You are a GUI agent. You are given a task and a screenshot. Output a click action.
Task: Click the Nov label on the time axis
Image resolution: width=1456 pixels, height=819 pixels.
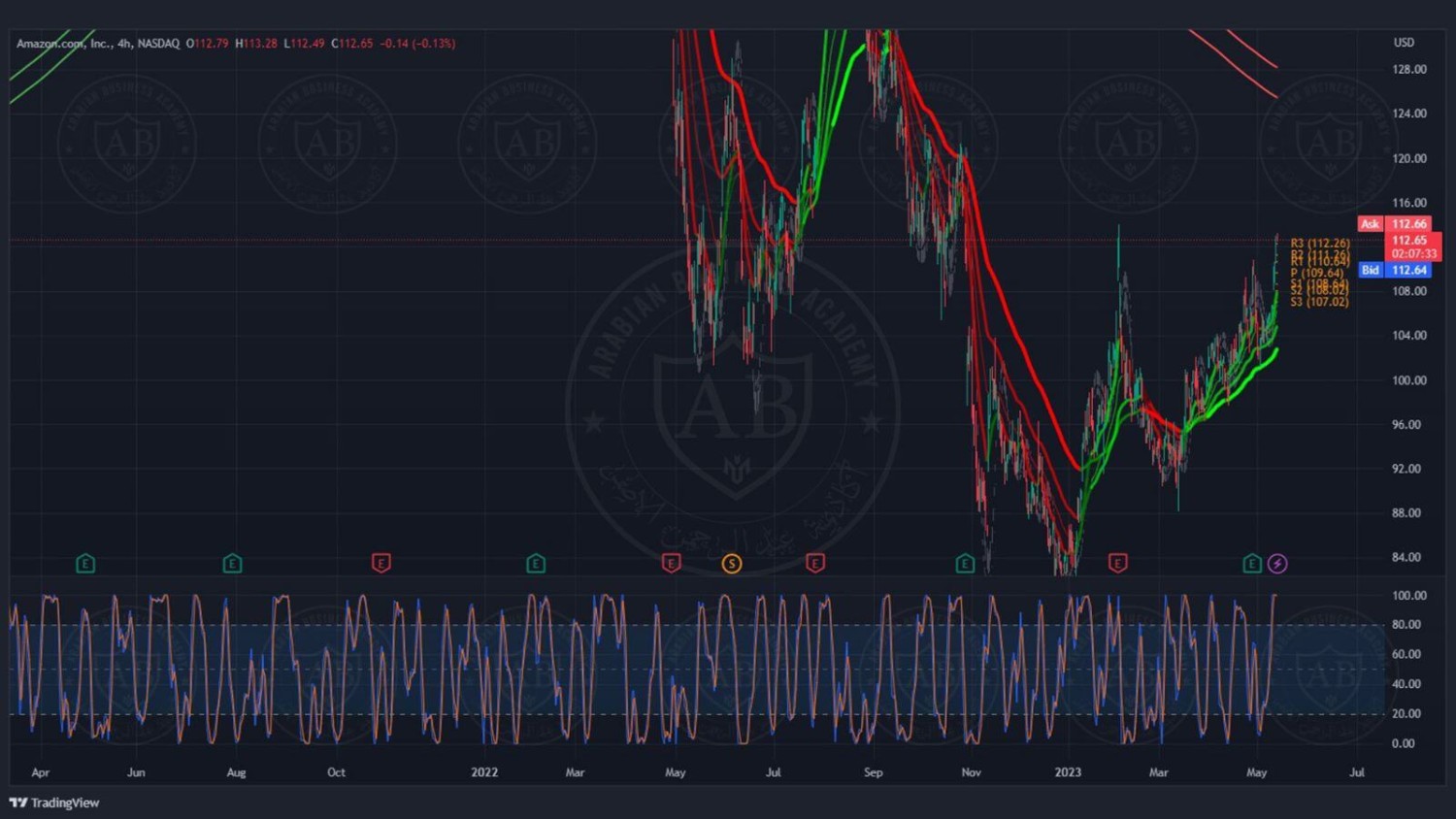tap(971, 772)
